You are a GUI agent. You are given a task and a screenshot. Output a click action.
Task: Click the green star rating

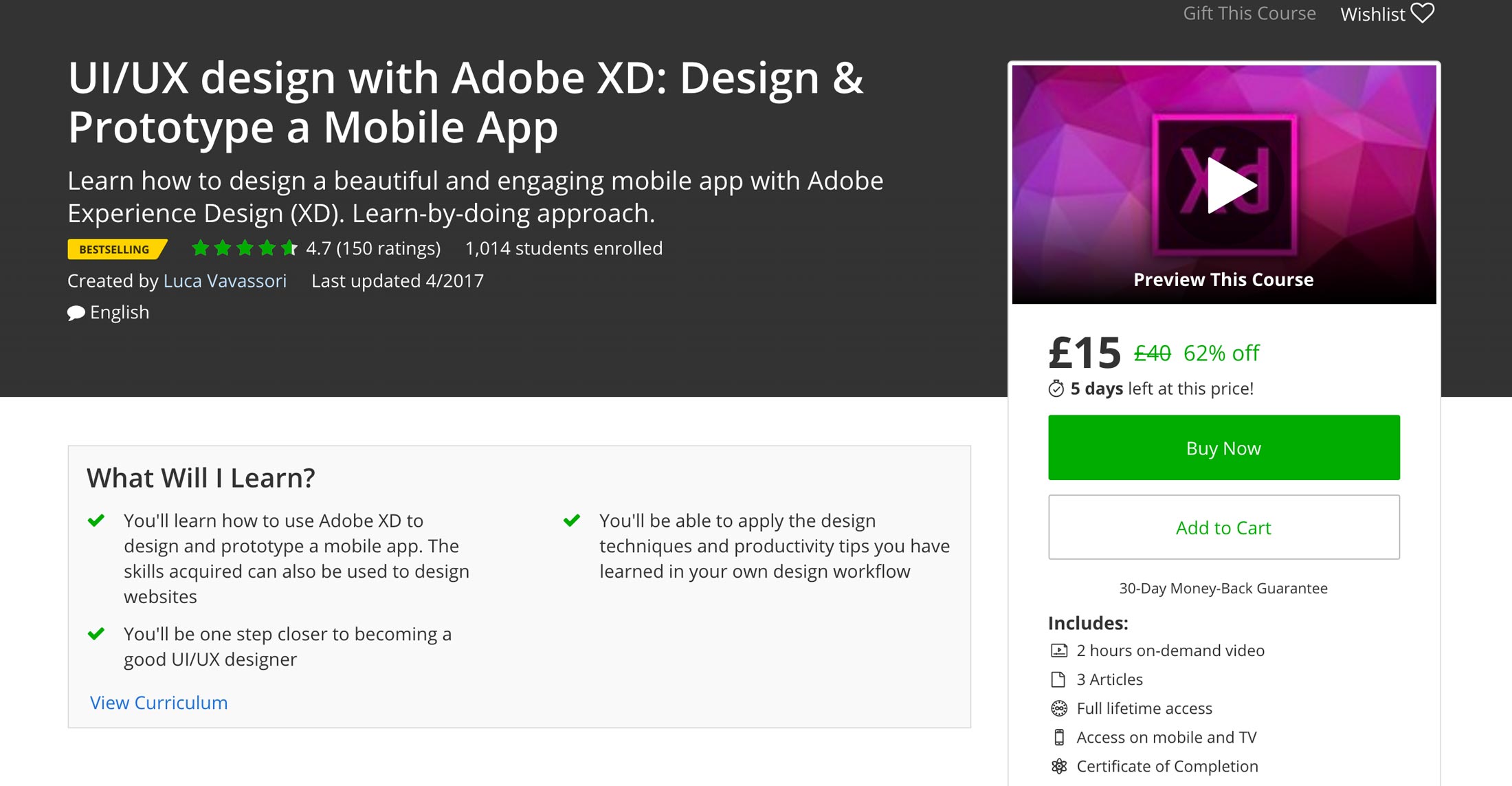(244, 248)
